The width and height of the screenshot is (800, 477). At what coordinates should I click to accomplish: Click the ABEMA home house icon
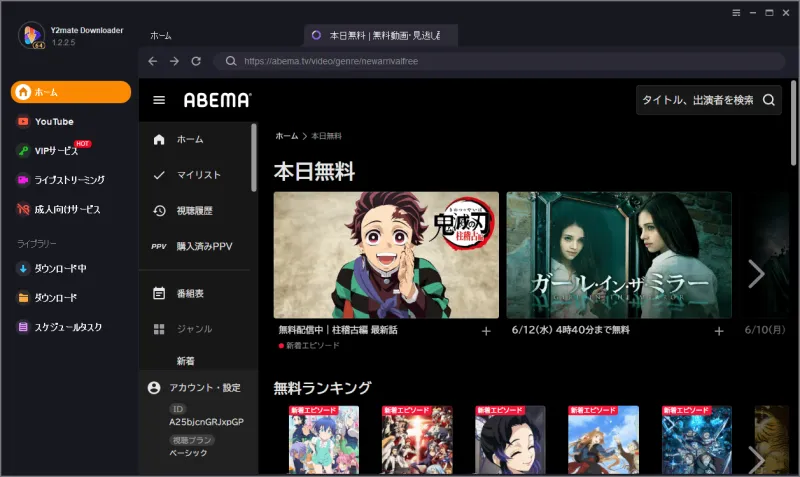[159, 139]
